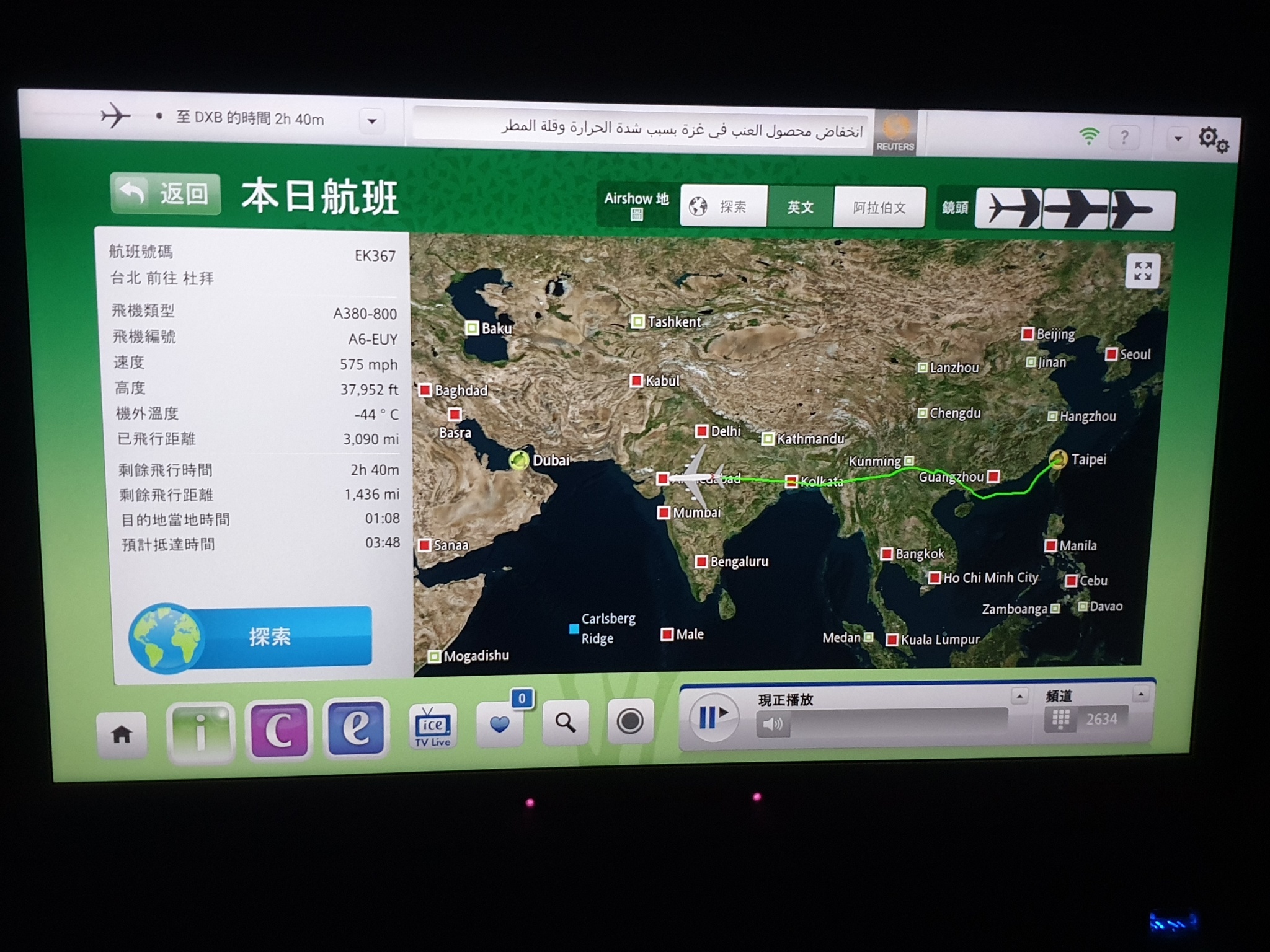The height and width of the screenshot is (952, 1270).
Task: Open the channel keypad icon
Action: [1060, 720]
